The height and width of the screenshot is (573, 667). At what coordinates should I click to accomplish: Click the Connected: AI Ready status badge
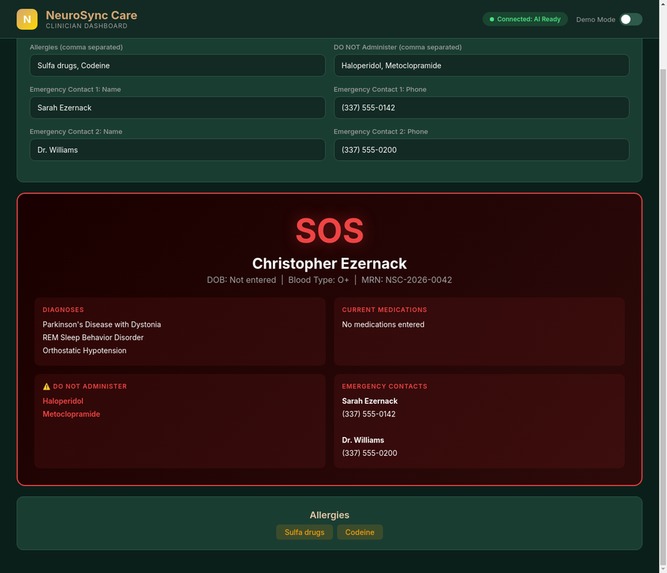525,19
